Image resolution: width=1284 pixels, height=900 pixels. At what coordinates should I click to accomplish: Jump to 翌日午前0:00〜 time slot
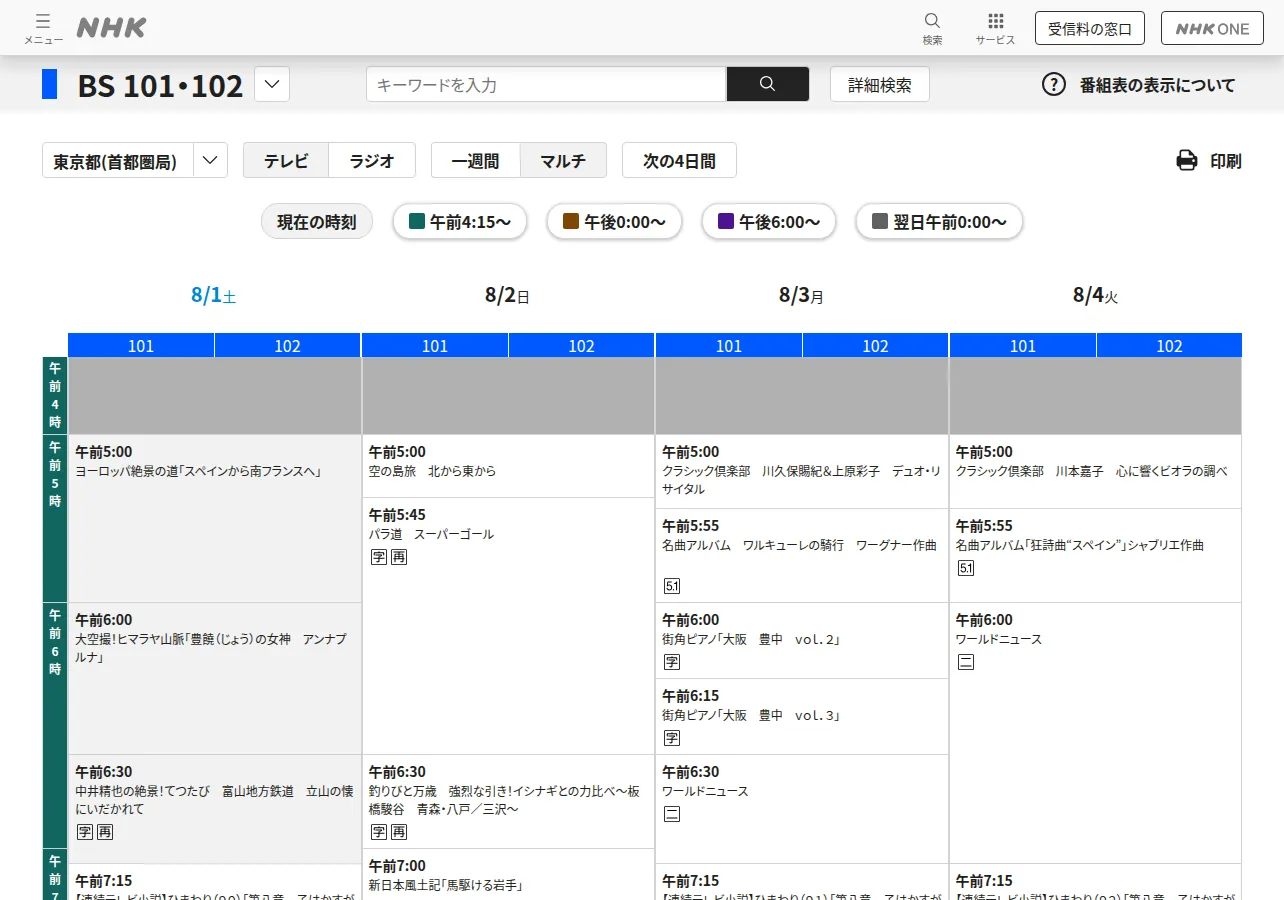(x=939, y=222)
